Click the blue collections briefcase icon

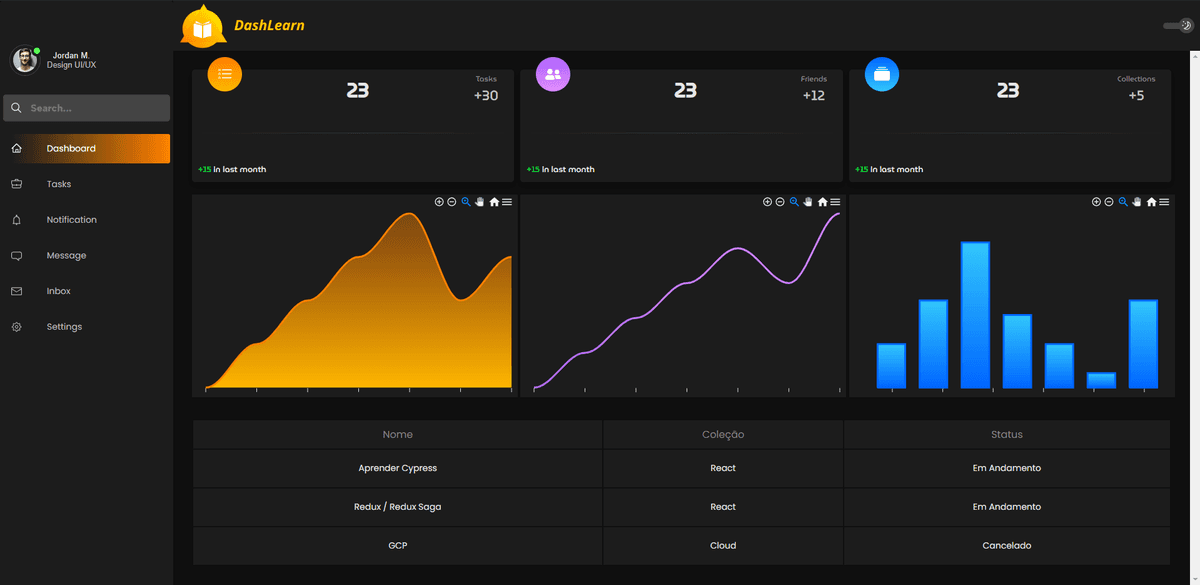881,74
